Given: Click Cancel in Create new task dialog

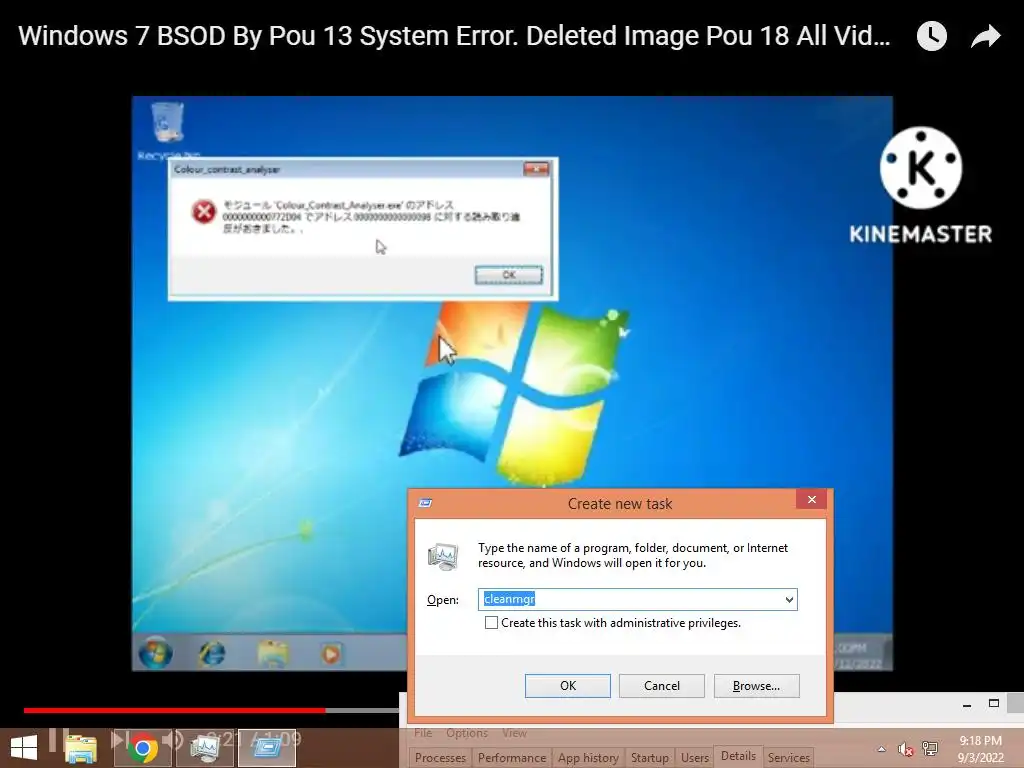Looking at the screenshot, I should click(662, 686).
